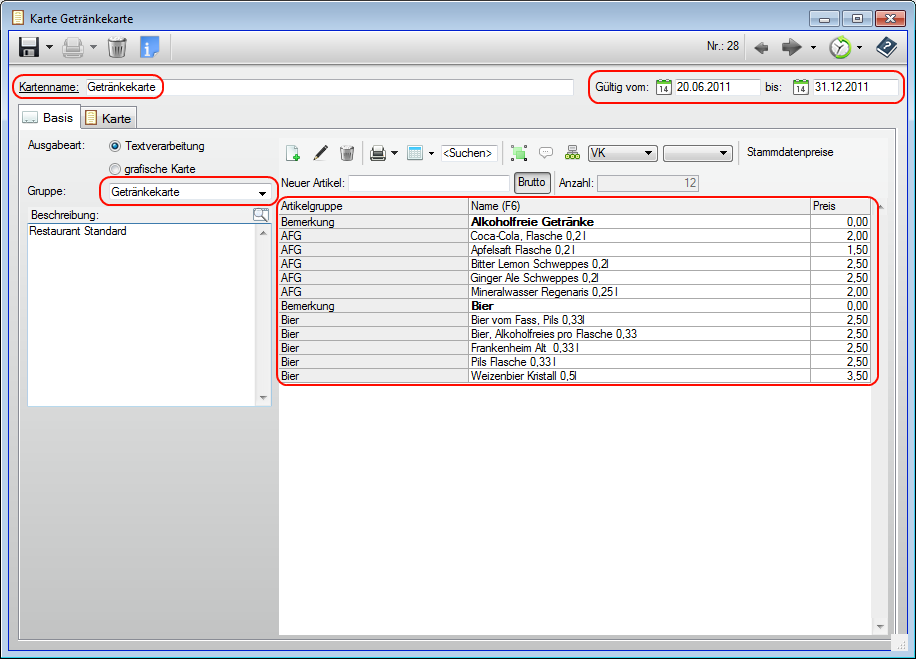The width and height of the screenshot is (916, 659).
Task: Open the Gruppe Getränkekarte dropdown
Action: 262,192
